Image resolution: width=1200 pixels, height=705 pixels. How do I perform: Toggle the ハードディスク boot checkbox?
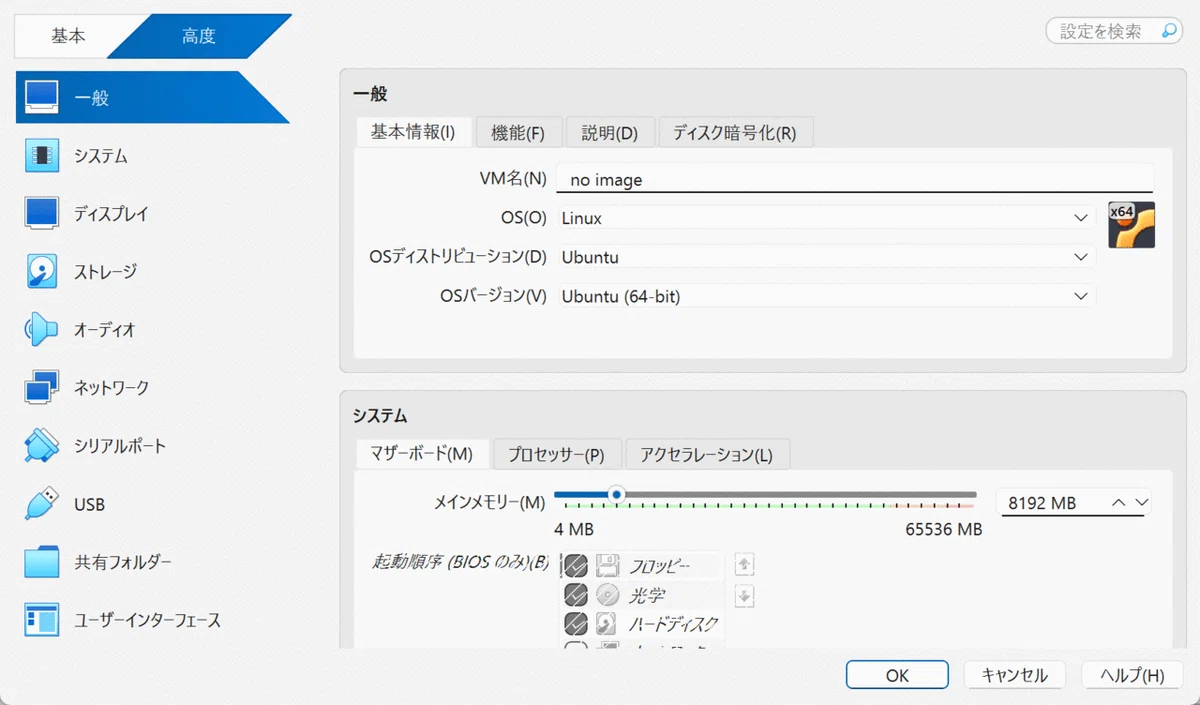(575, 624)
